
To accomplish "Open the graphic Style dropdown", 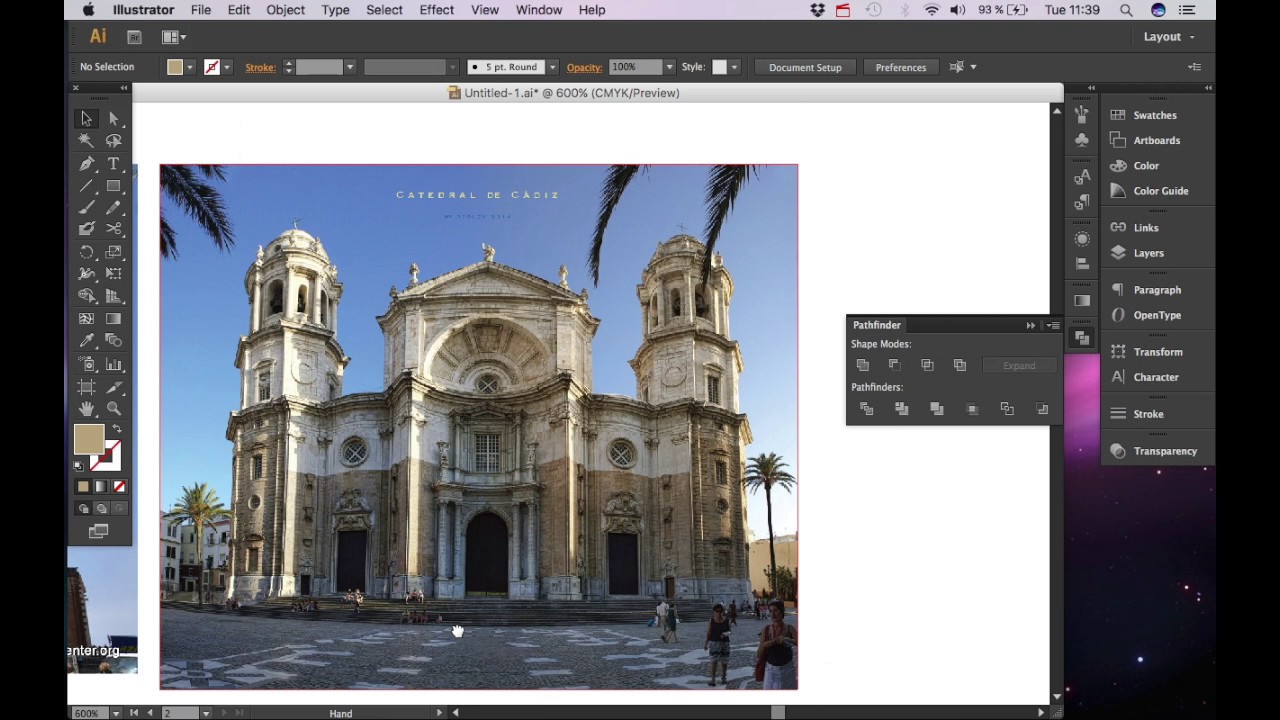I will coord(734,67).
